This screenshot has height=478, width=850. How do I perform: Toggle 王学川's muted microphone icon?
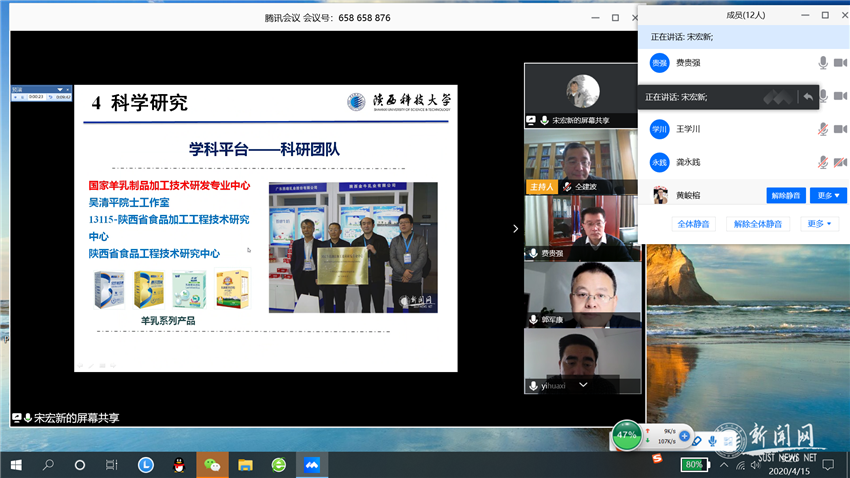click(823, 129)
